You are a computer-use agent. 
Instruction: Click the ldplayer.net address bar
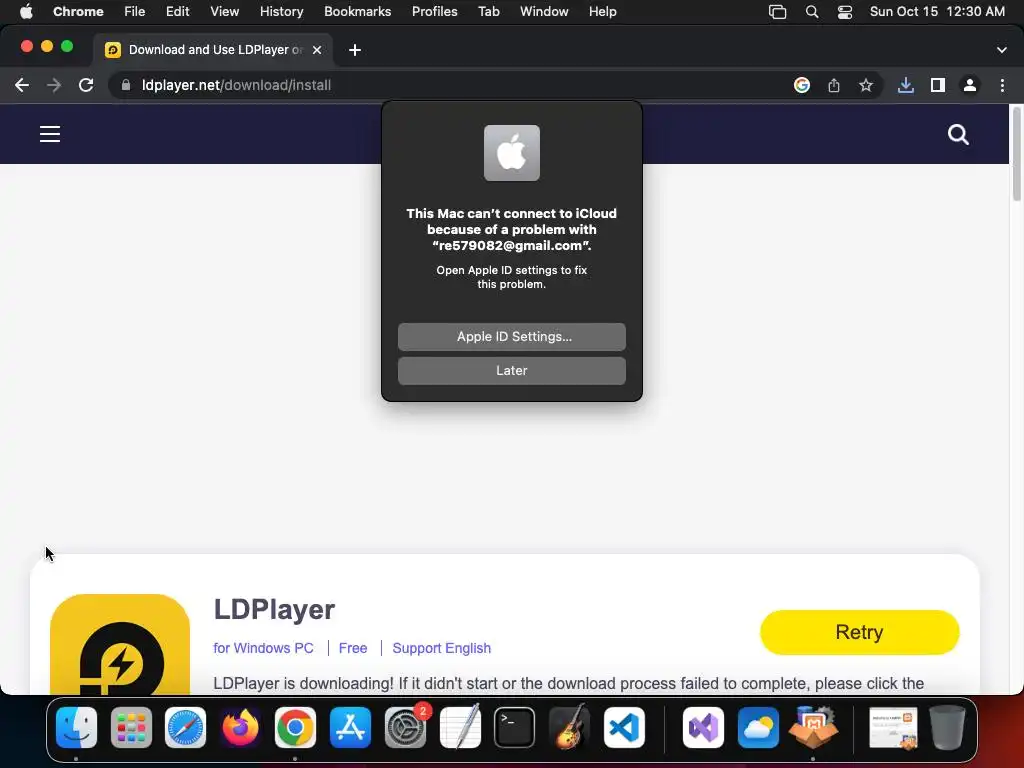[x=451, y=85]
